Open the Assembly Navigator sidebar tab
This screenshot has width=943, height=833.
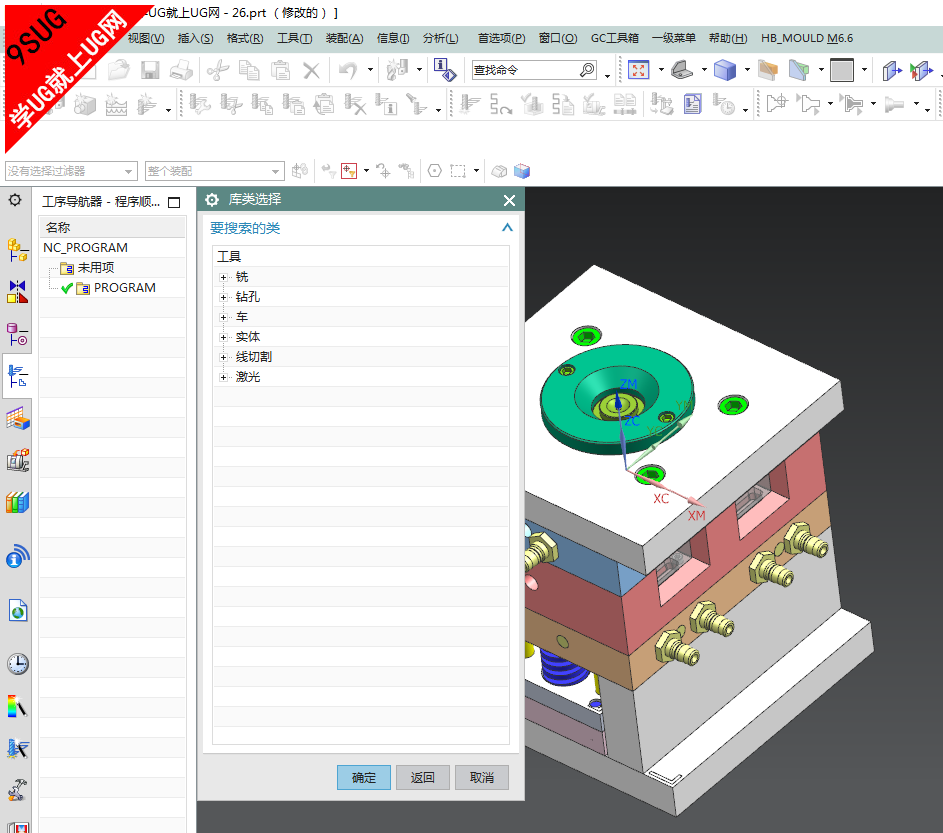pos(17,249)
